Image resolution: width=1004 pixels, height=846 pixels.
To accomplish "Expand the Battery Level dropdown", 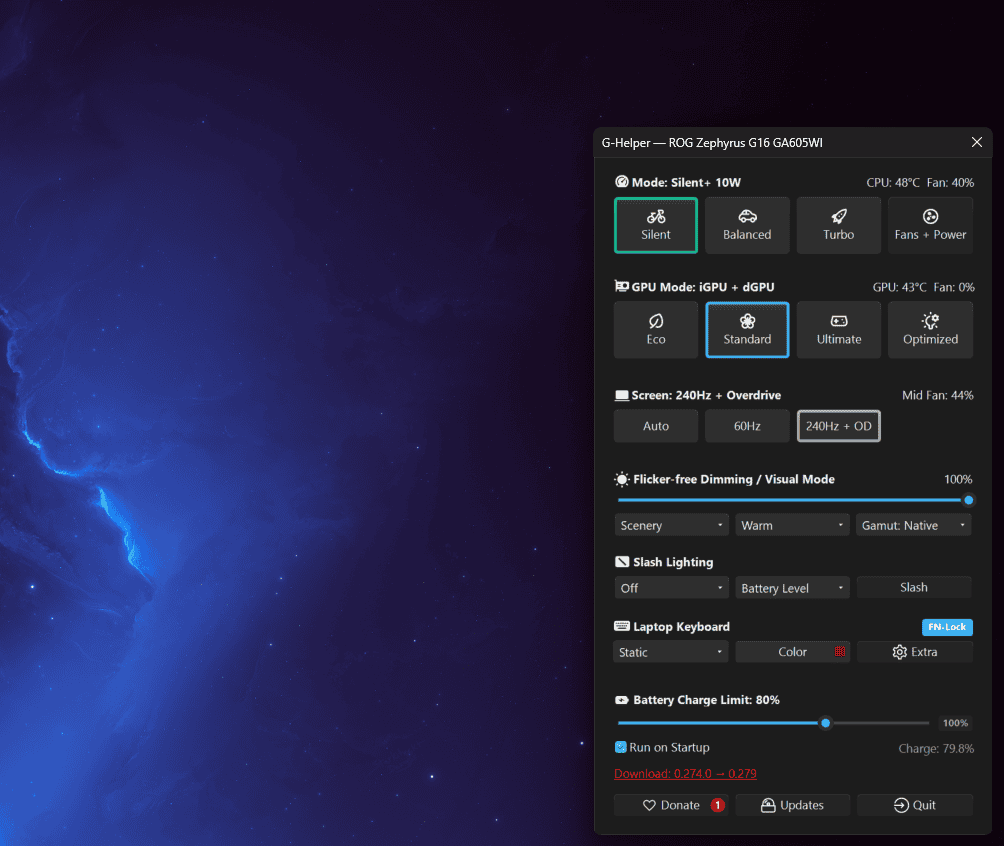I will pos(792,588).
